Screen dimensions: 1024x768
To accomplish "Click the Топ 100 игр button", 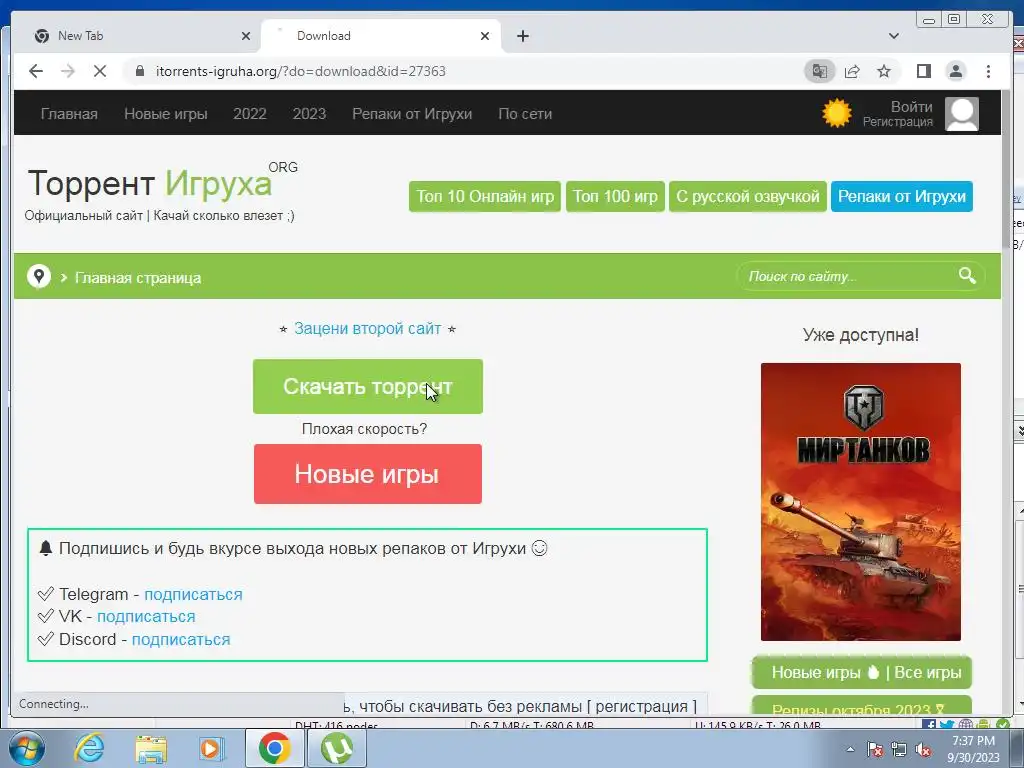I will tap(615, 197).
